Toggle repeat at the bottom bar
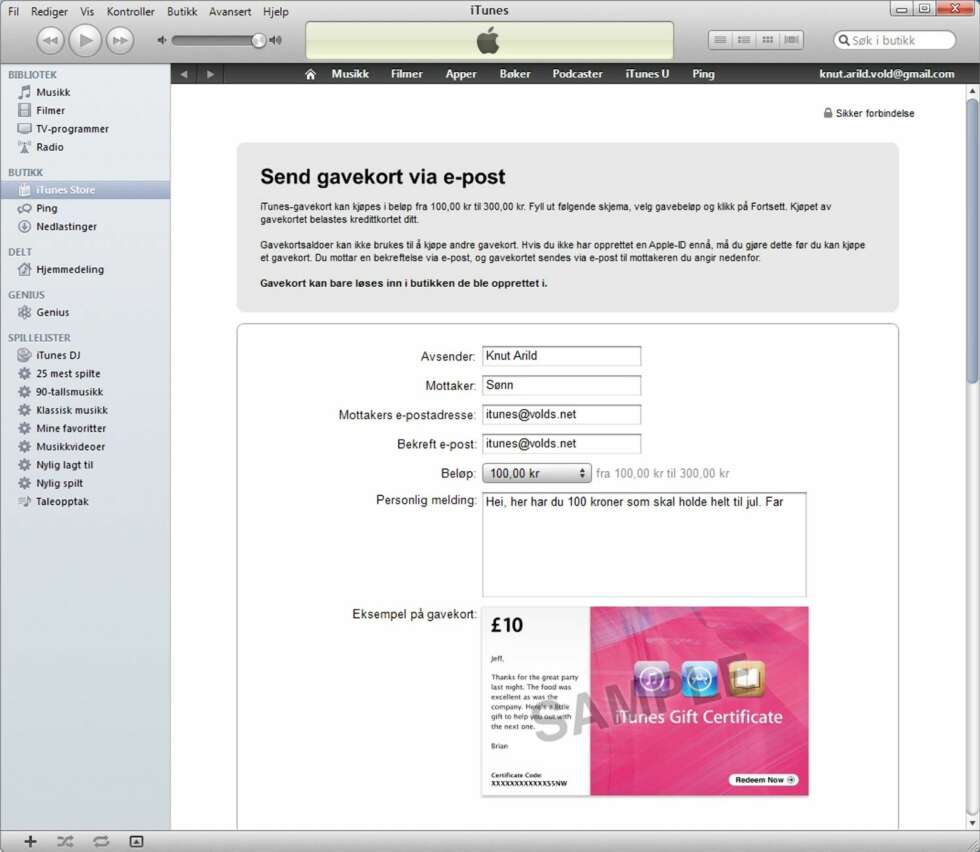 click(x=101, y=841)
